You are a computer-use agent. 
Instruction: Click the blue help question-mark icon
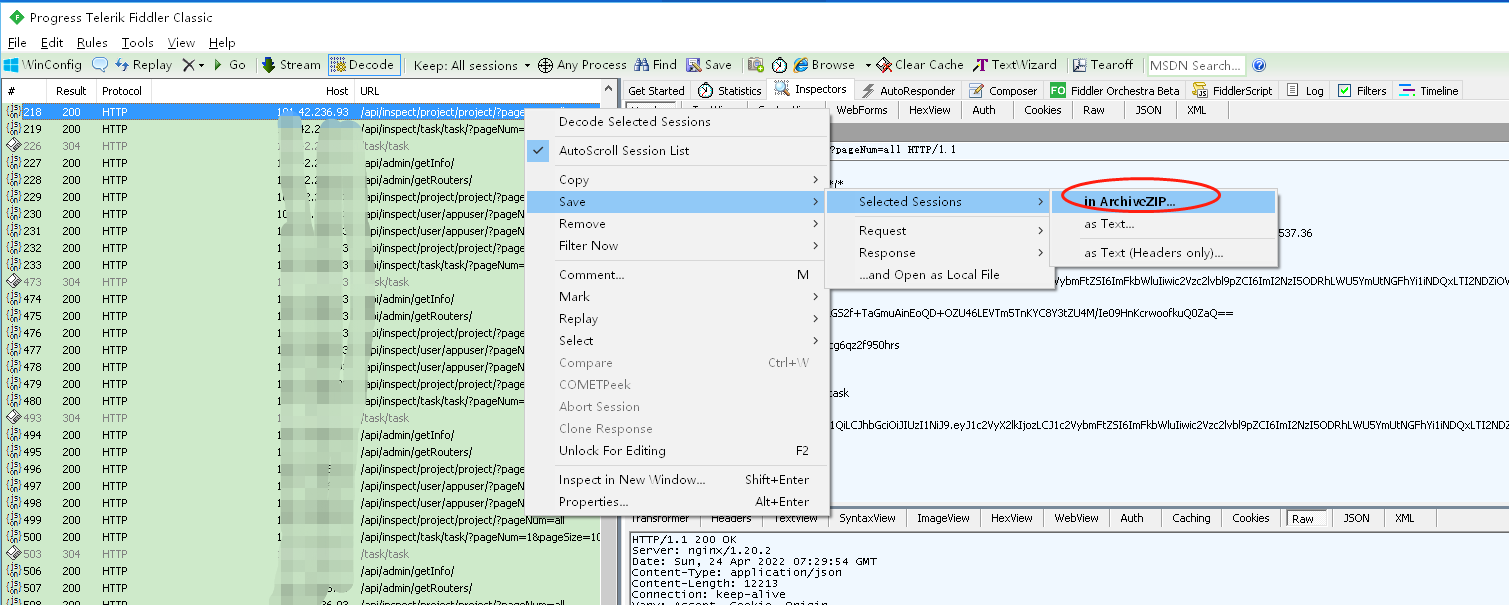click(x=1259, y=65)
